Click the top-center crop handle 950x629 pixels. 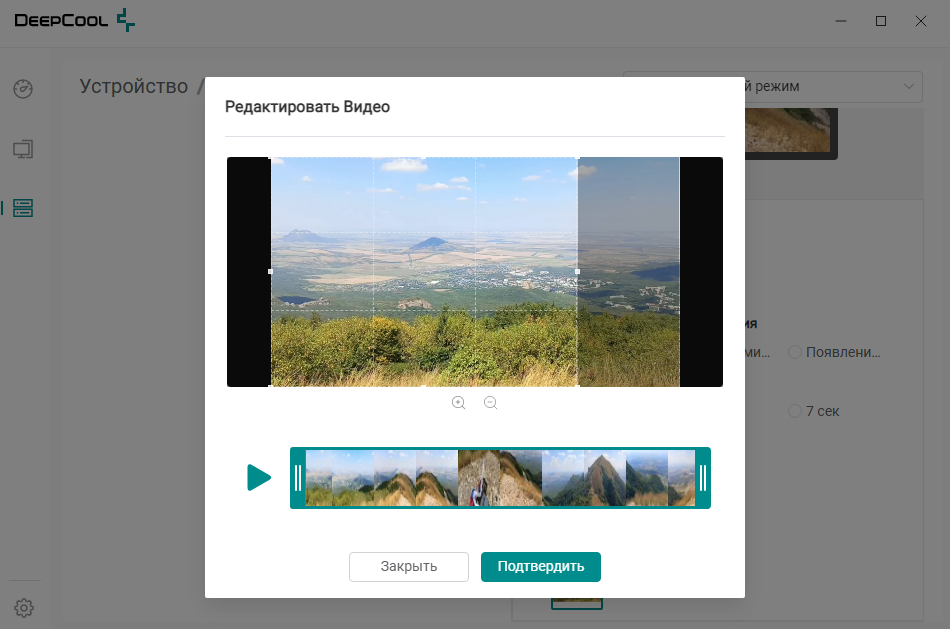[424, 158]
